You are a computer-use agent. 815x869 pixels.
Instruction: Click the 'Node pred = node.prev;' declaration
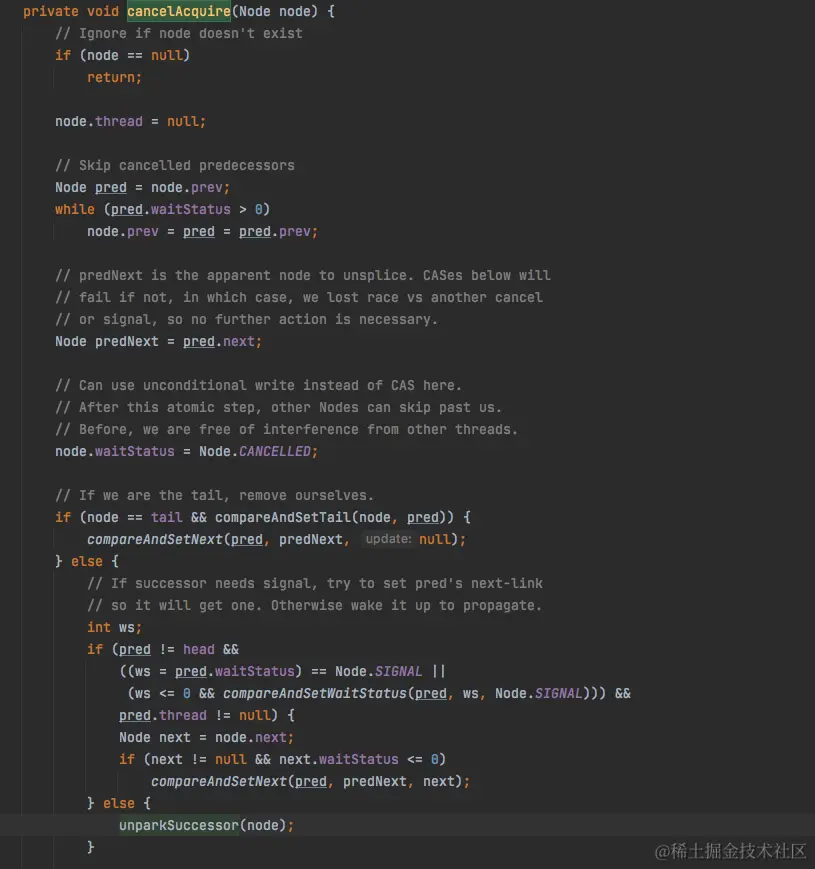point(142,187)
